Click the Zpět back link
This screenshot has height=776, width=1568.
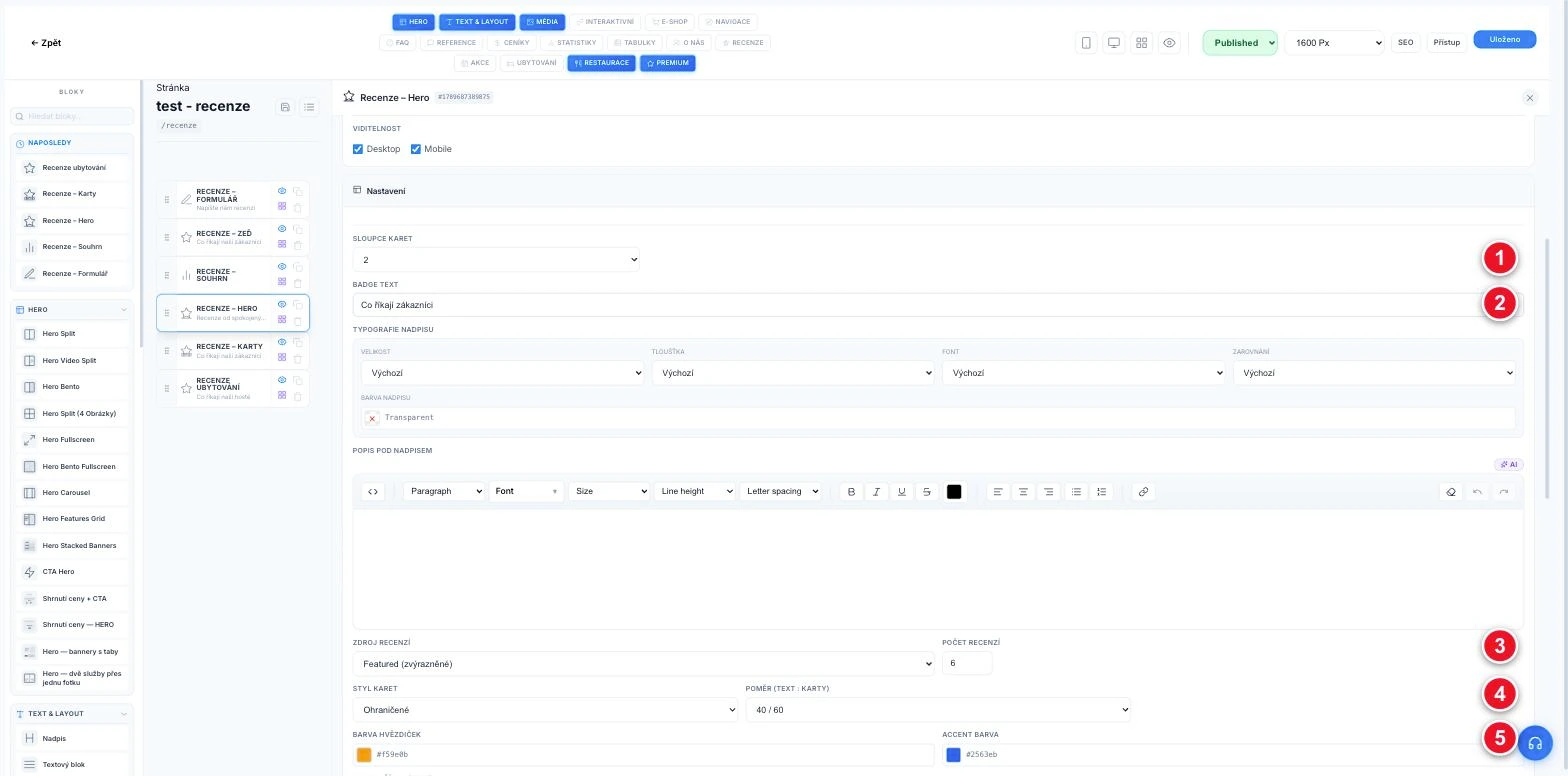click(x=46, y=43)
